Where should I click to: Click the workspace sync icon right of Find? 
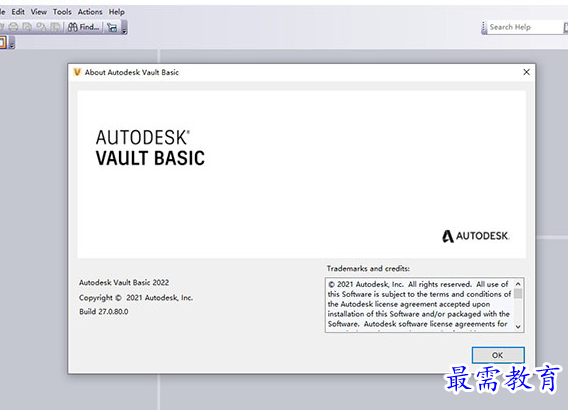point(112,27)
